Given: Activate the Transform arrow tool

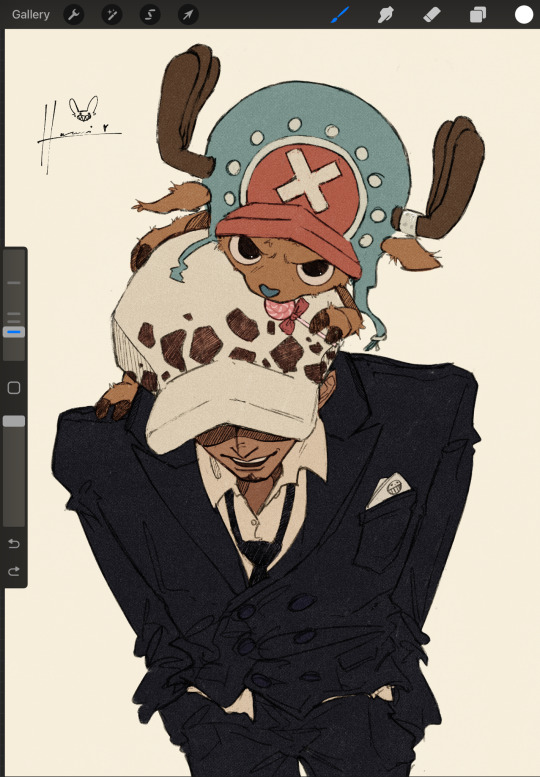Looking at the screenshot, I should [188, 14].
